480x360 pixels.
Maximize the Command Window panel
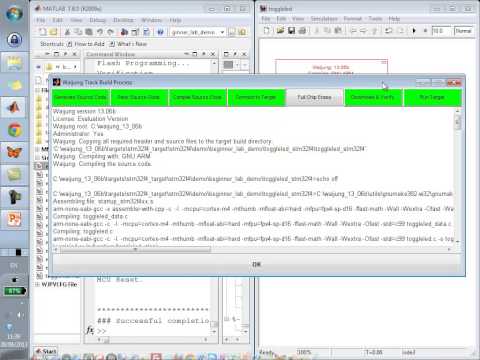point(195,54)
